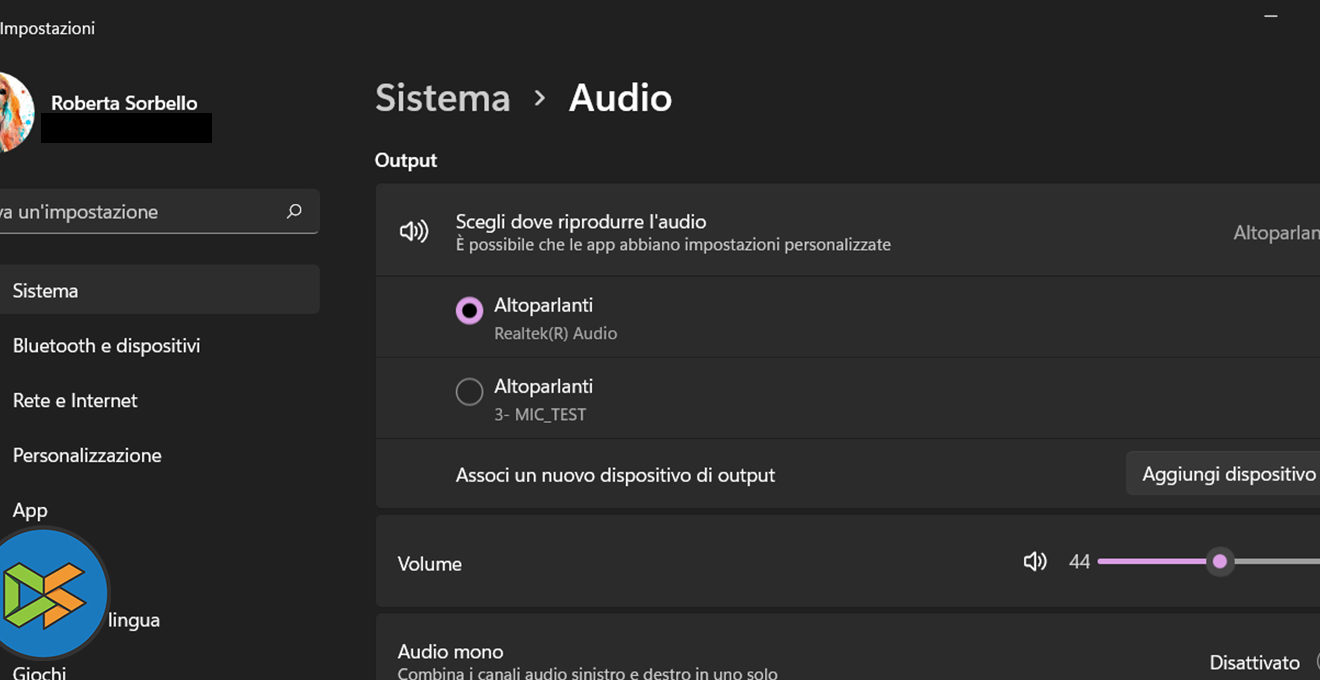Screen dimensions: 1320x680
Task: Open the Roberta Sorbello profile avatar
Action: pos(14,112)
